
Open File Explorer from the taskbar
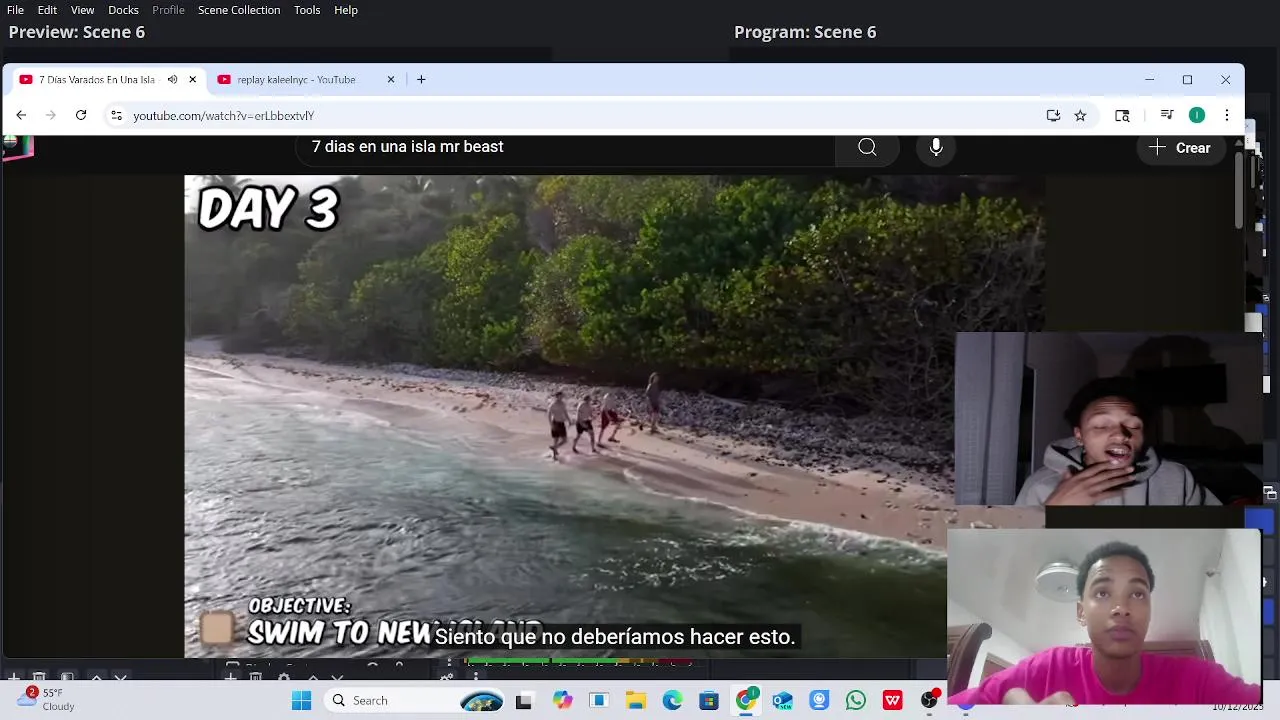tap(636, 700)
